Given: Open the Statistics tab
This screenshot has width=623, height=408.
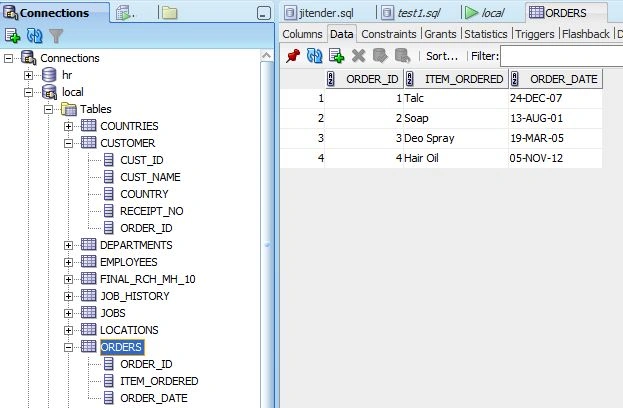Looking at the screenshot, I should [486, 34].
